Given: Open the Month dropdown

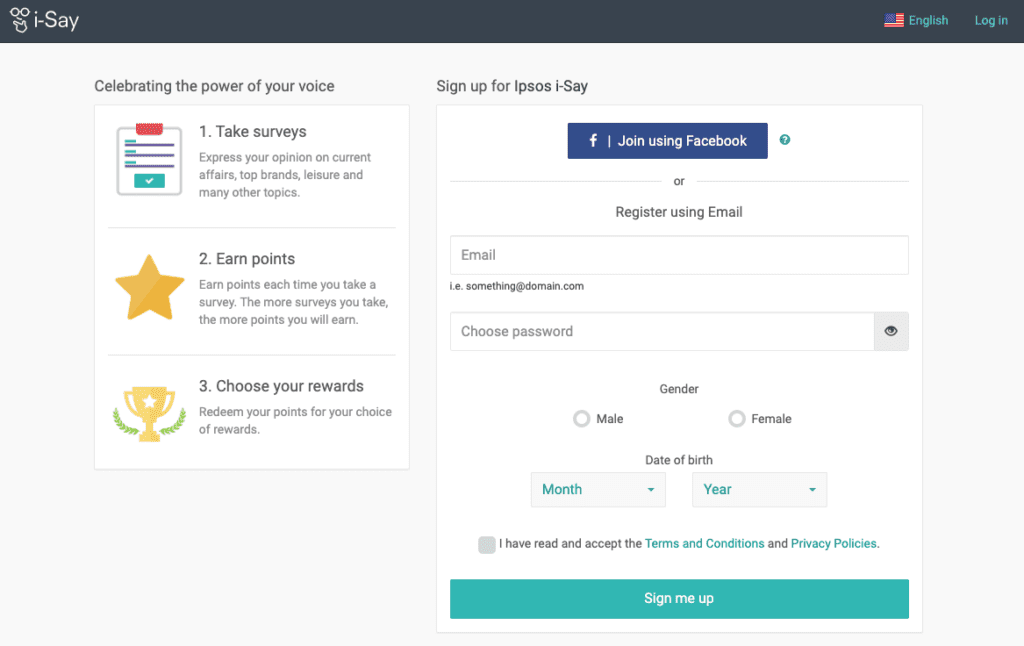Looking at the screenshot, I should [598, 489].
